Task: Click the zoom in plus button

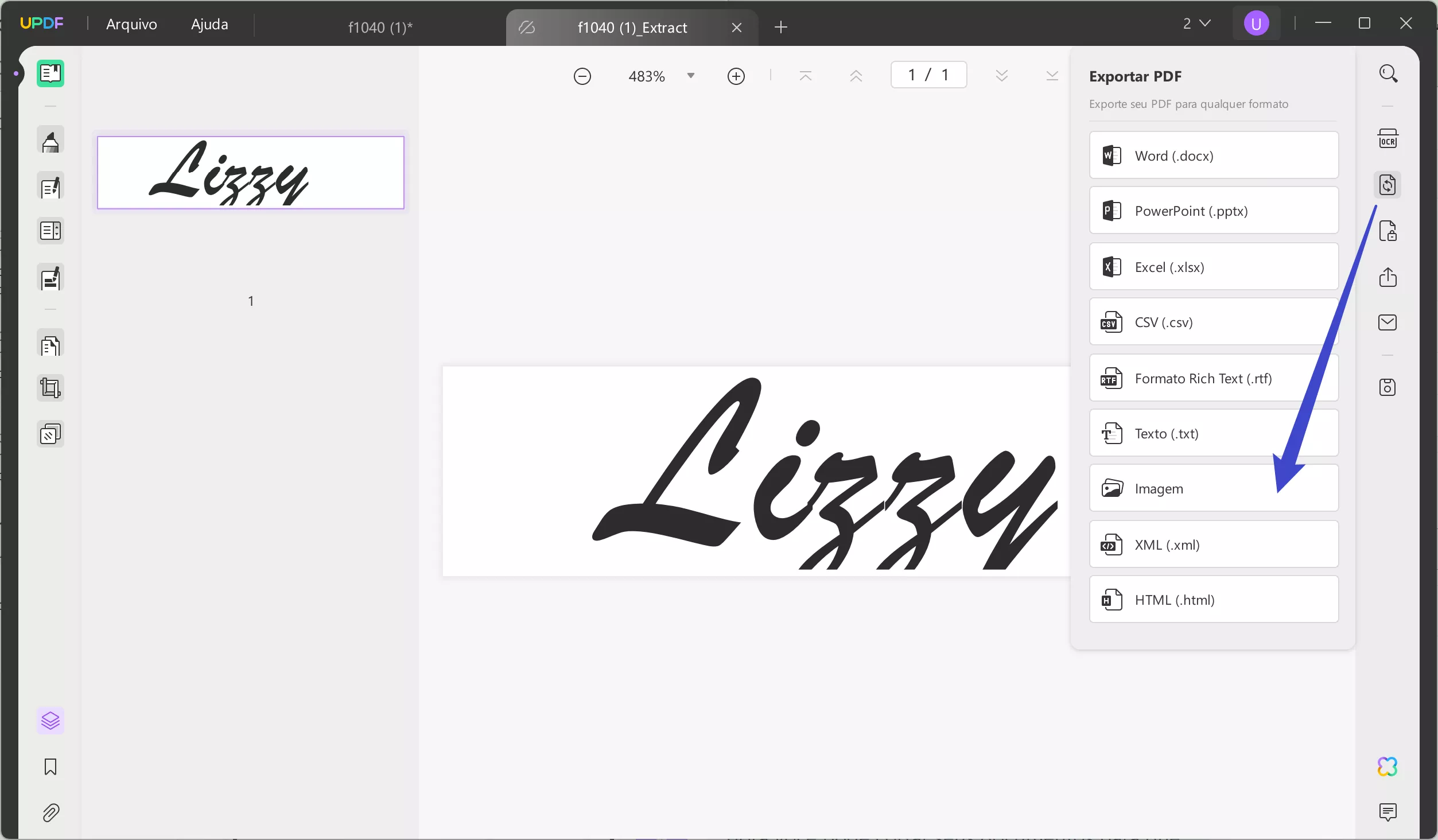Action: pyautogui.click(x=736, y=76)
